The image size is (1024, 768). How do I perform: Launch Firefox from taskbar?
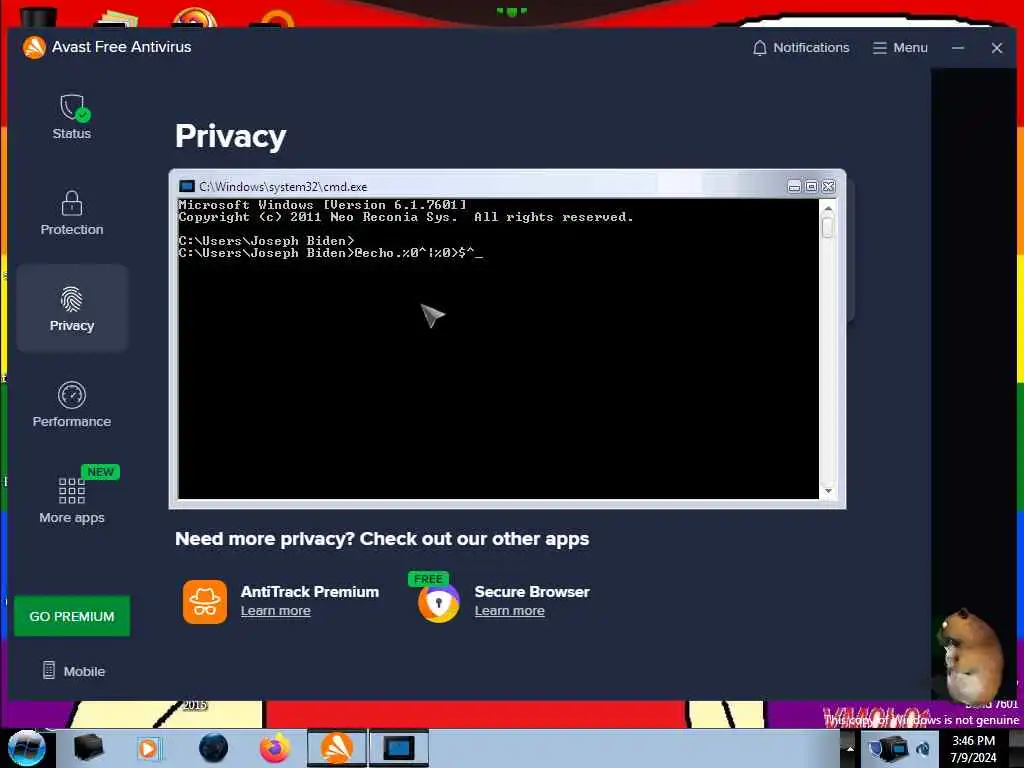275,748
